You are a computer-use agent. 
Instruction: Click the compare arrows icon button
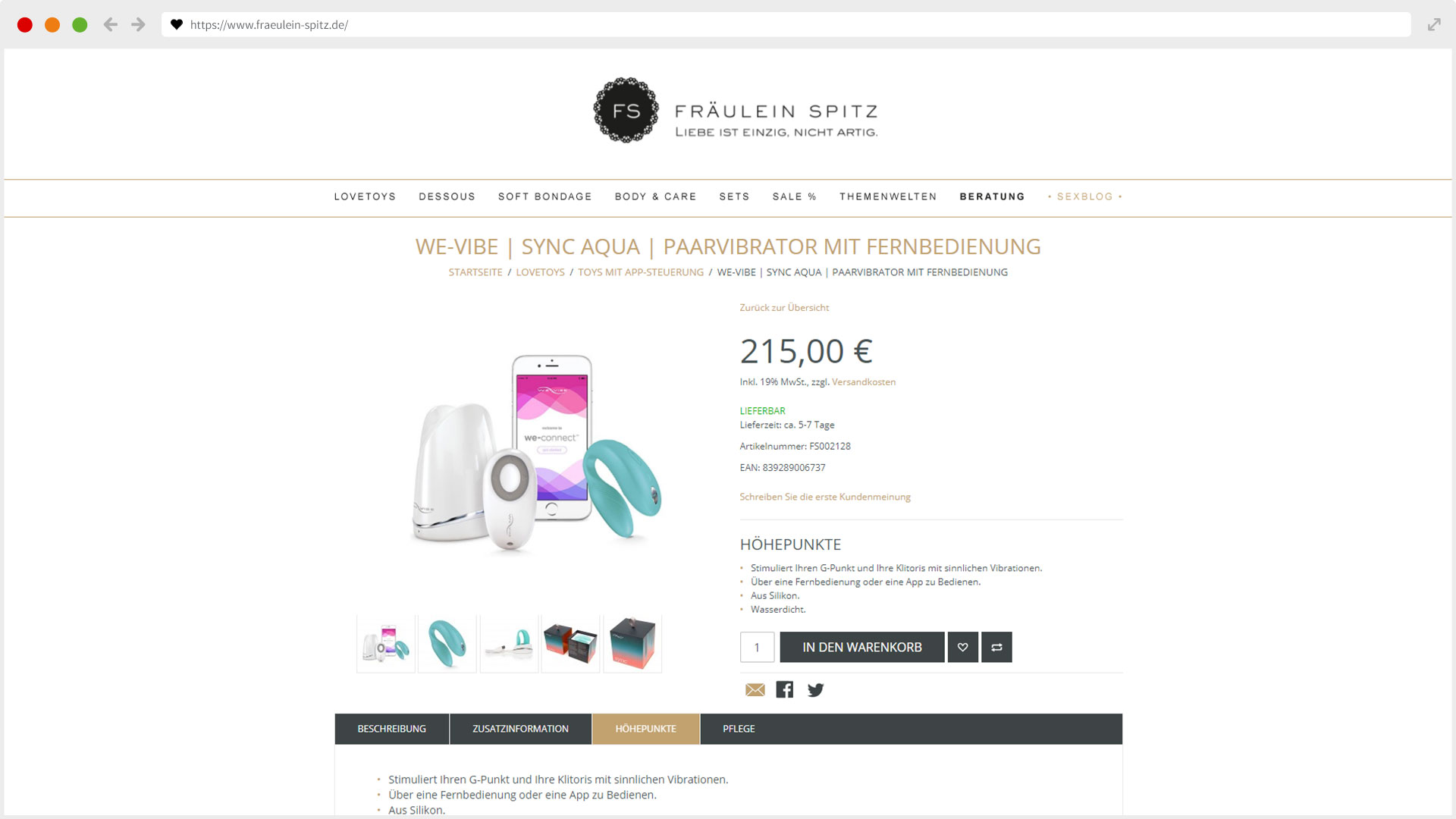(996, 647)
